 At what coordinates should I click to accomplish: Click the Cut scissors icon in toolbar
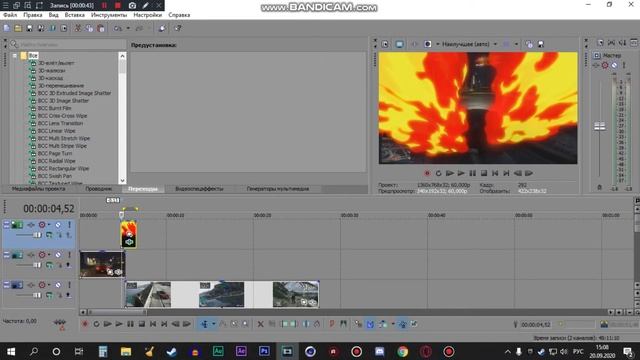coord(78,28)
